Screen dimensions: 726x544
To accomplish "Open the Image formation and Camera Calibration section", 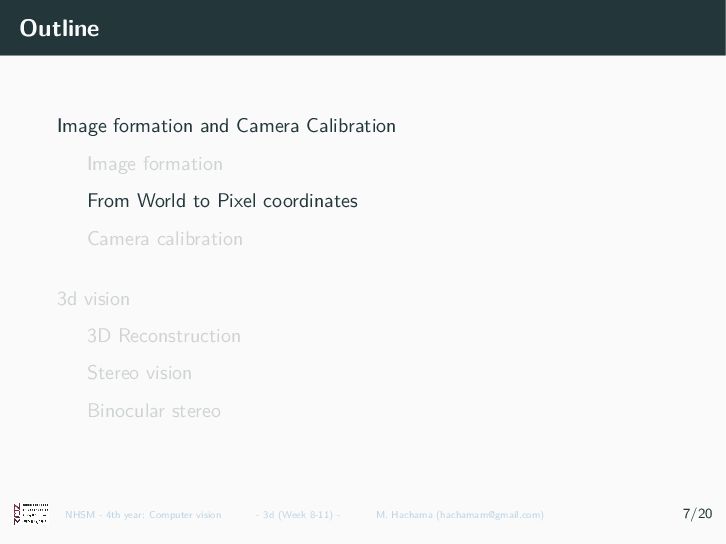I will point(226,126).
